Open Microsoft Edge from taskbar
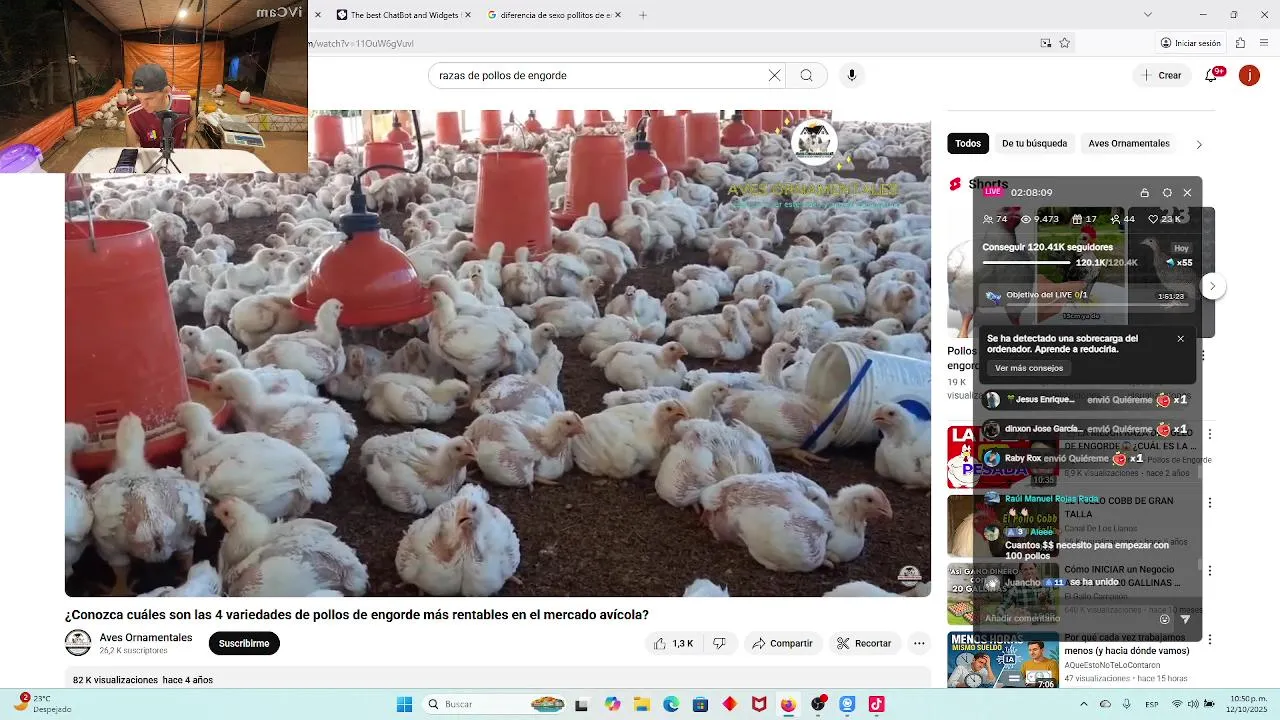 pyautogui.click(x=671, y=704)
